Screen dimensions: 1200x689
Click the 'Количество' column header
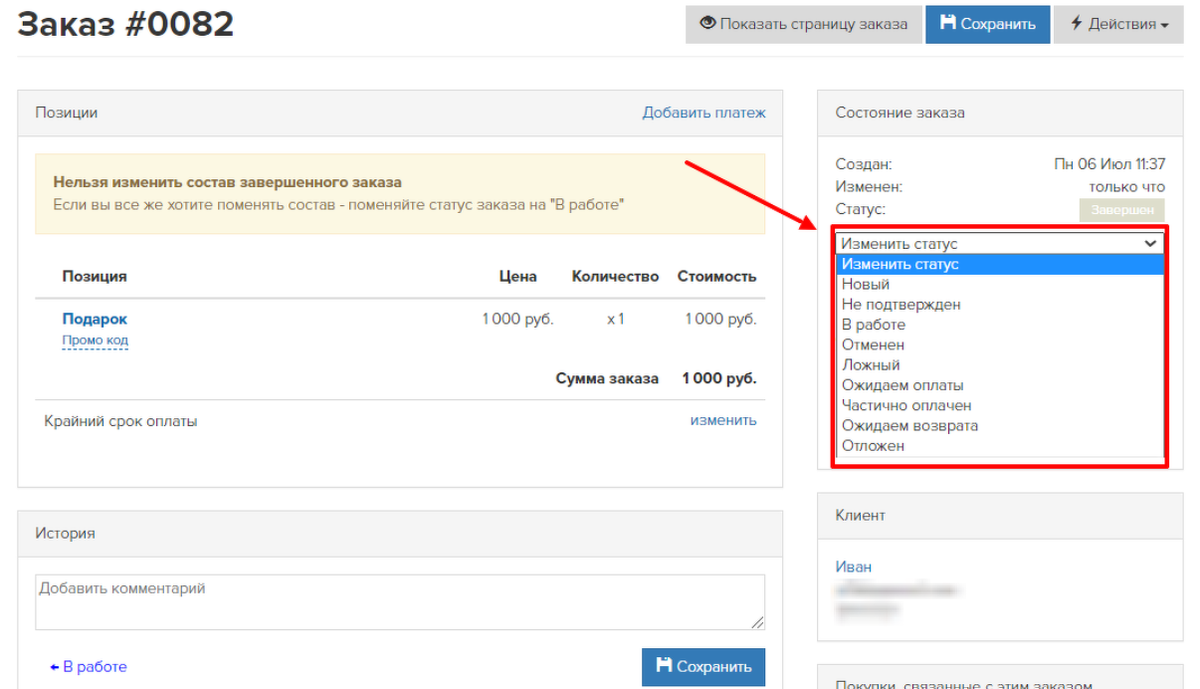[x=615, y=276]
